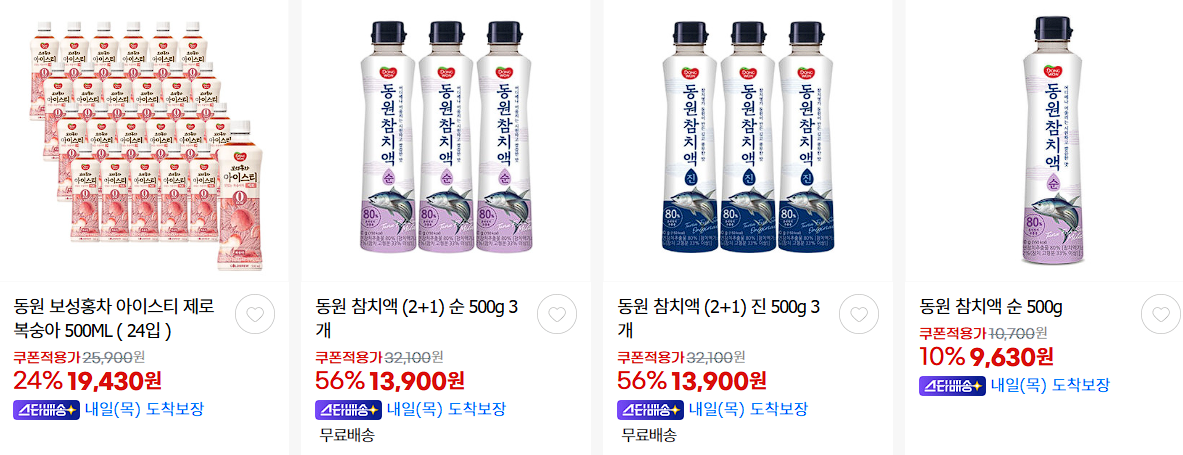The width and height of the screenshot is (1183, 455).
Task: Click star delivery badge under 참치액 순 3개
Action: 348,410
